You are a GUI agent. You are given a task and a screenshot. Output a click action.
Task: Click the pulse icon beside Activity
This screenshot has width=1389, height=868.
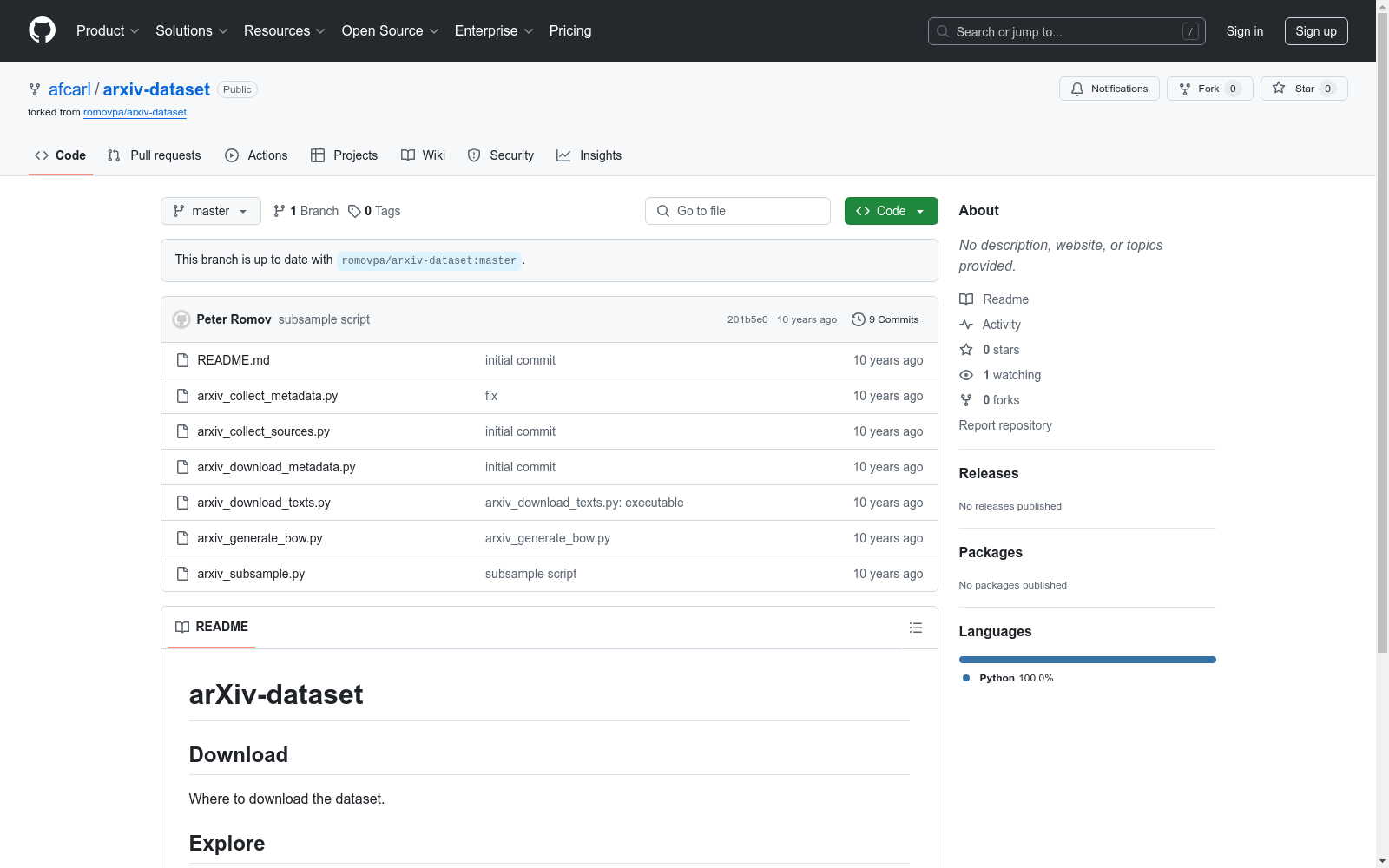click(x=966, y=325)
